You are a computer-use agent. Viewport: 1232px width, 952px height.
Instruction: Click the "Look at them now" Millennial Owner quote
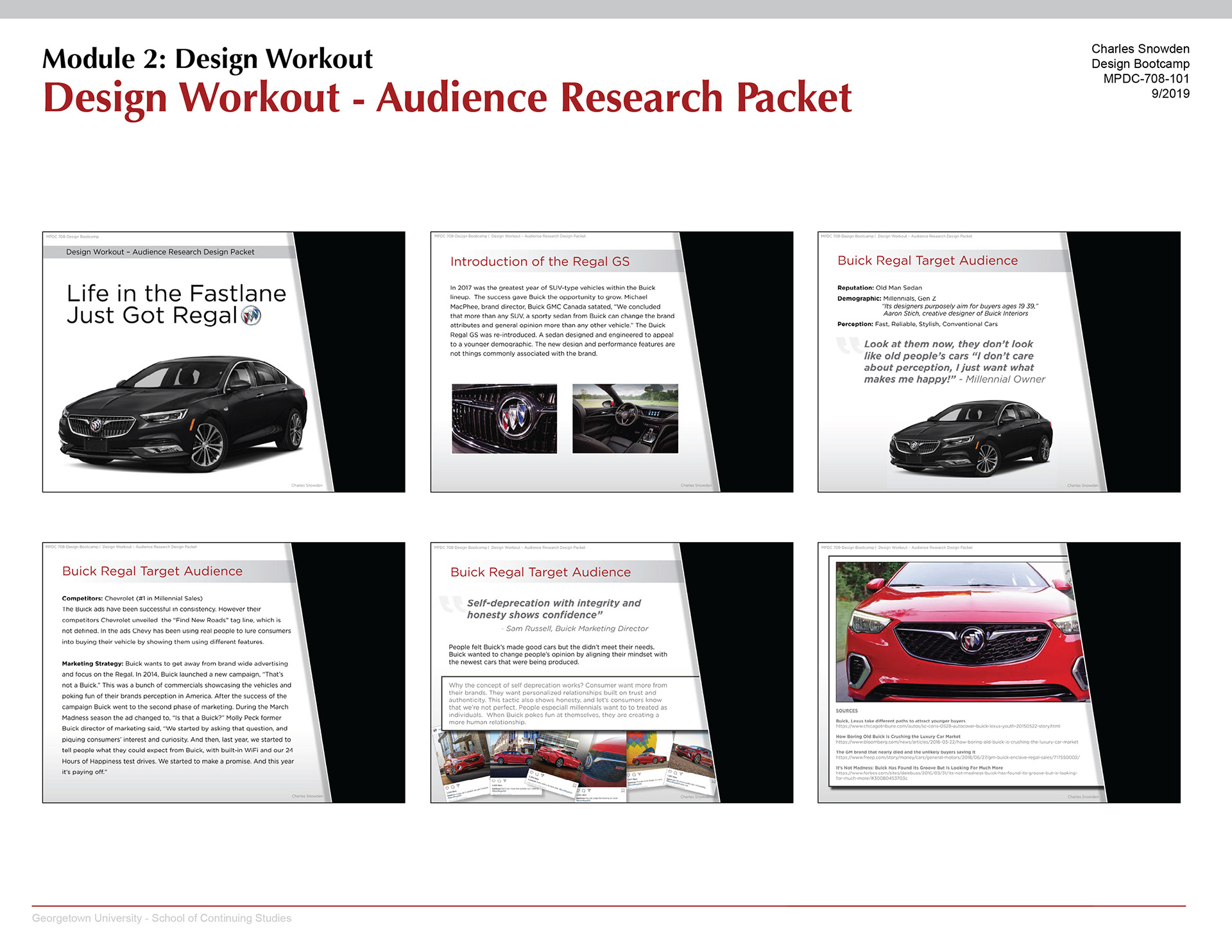[954, 362]
